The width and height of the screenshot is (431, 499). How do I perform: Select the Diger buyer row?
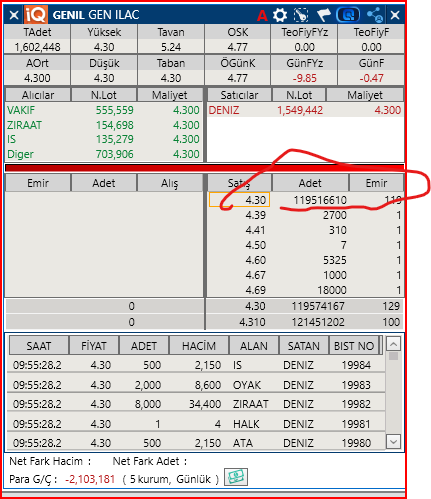(104, 154)
